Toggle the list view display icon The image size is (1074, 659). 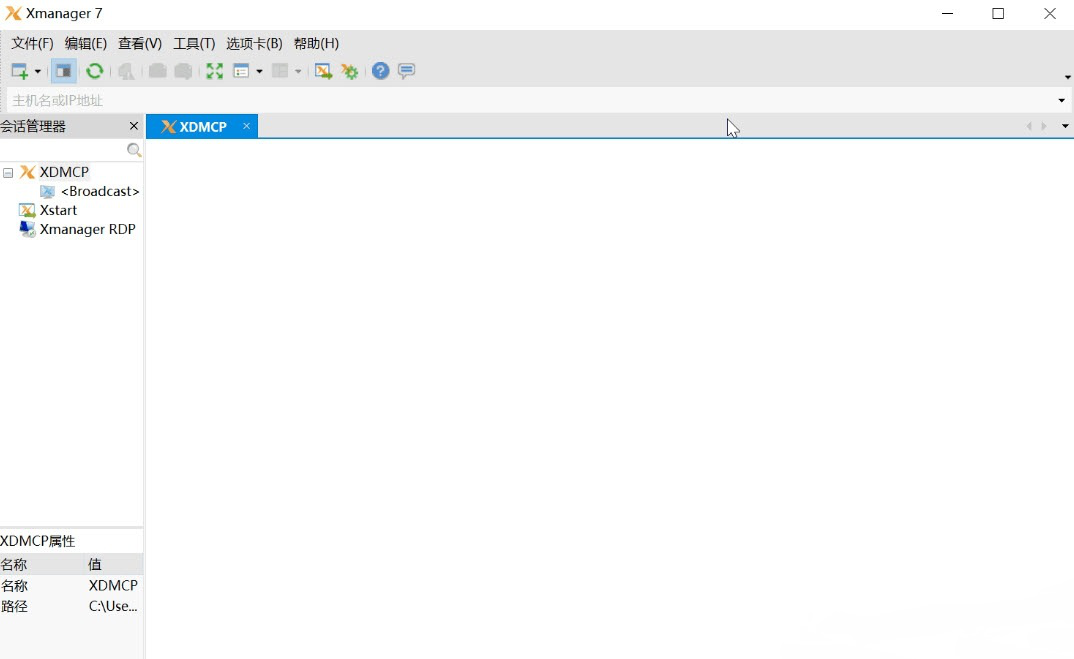point(243,70)
